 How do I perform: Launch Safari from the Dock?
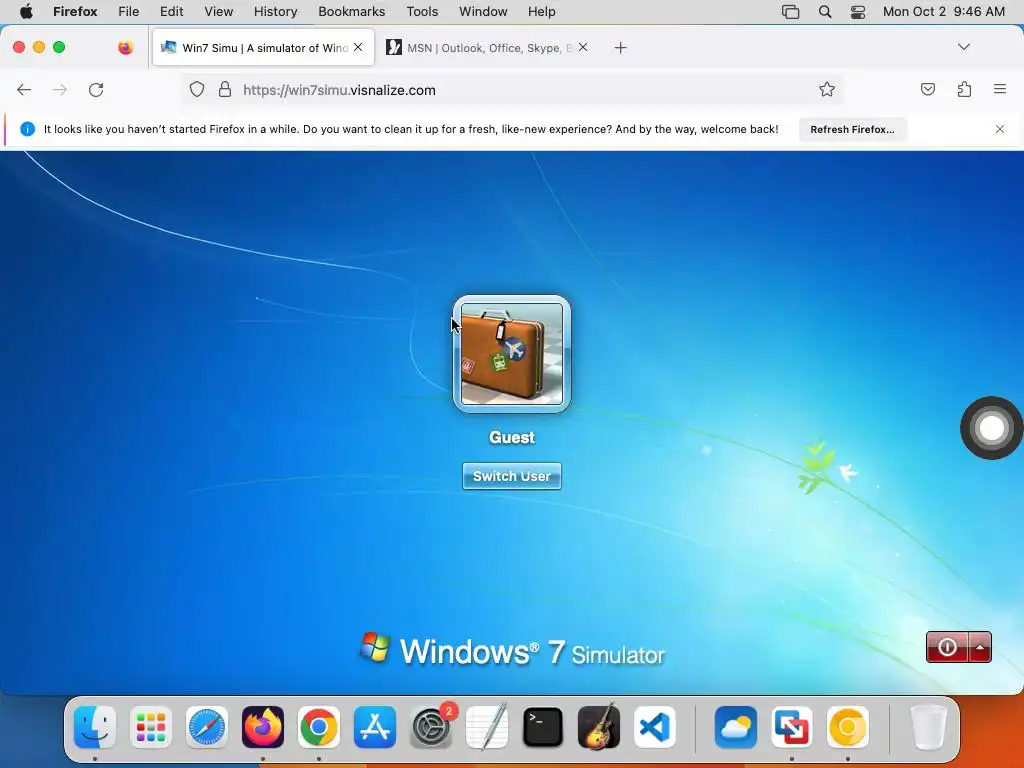point(207,727)
